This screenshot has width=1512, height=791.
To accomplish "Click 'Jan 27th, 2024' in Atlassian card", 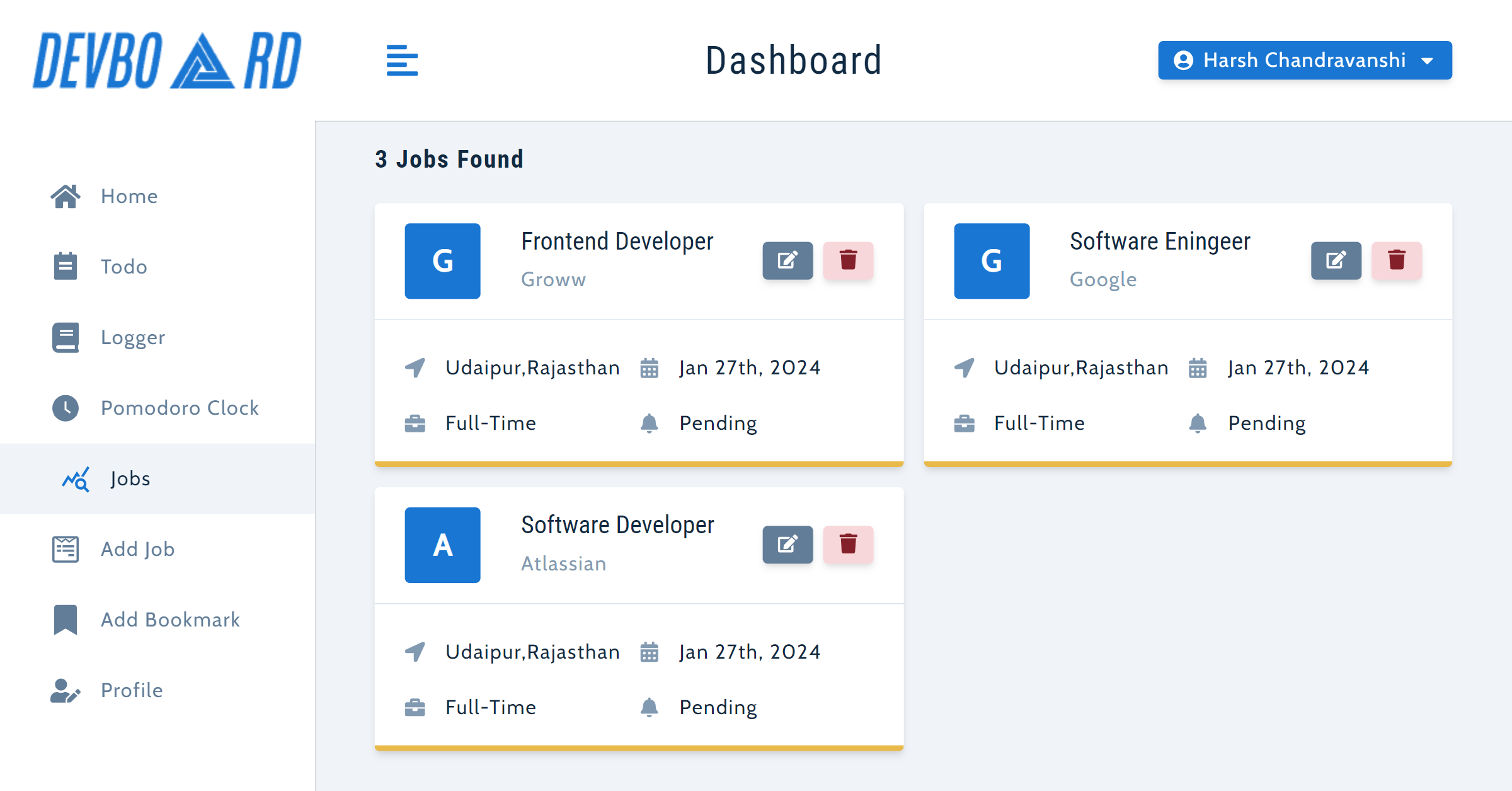I will tap(750, 652).
